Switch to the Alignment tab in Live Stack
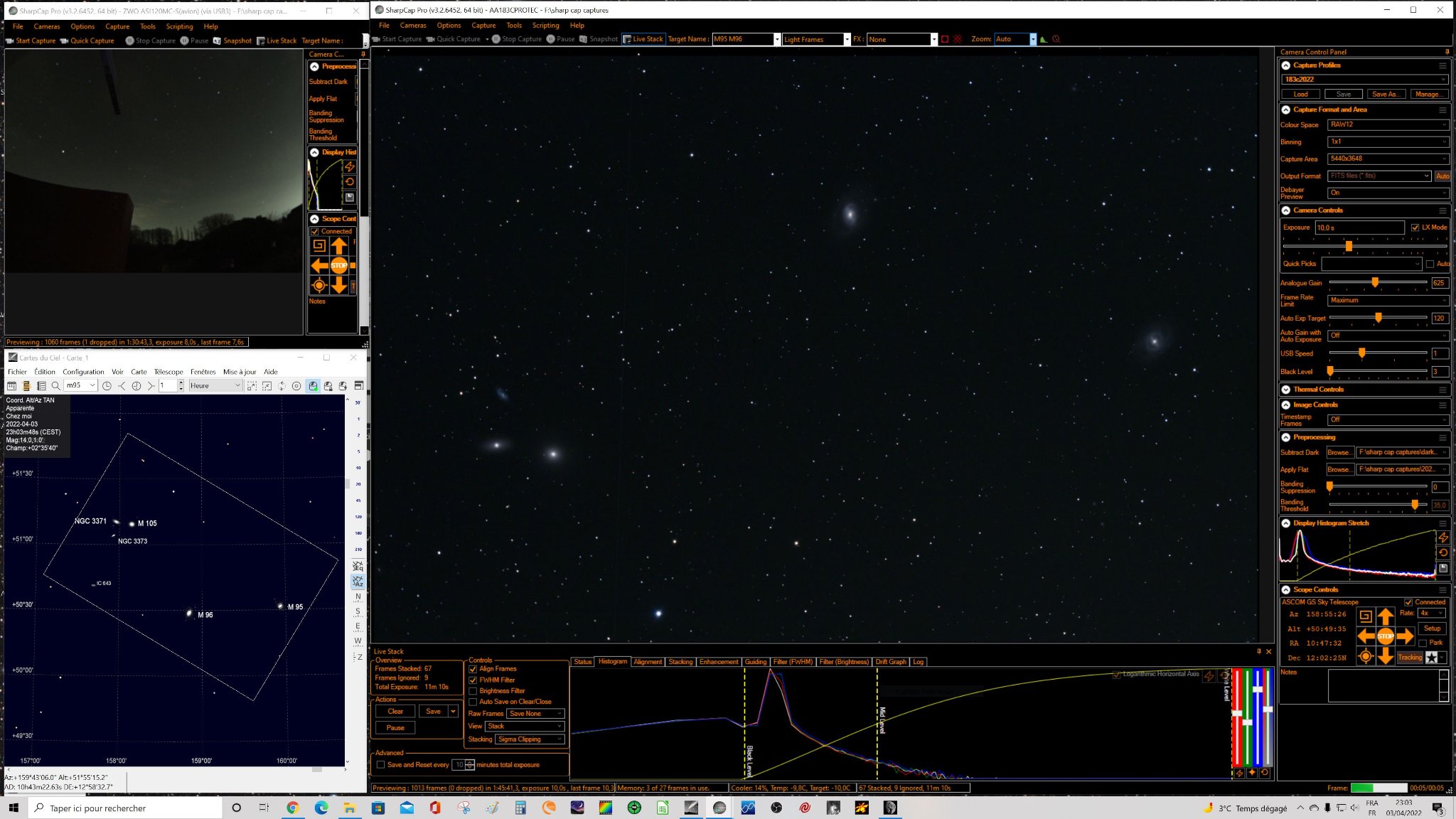Viewport: 1456px width, 819px height. pyautogui.click(x=647, y=662)
